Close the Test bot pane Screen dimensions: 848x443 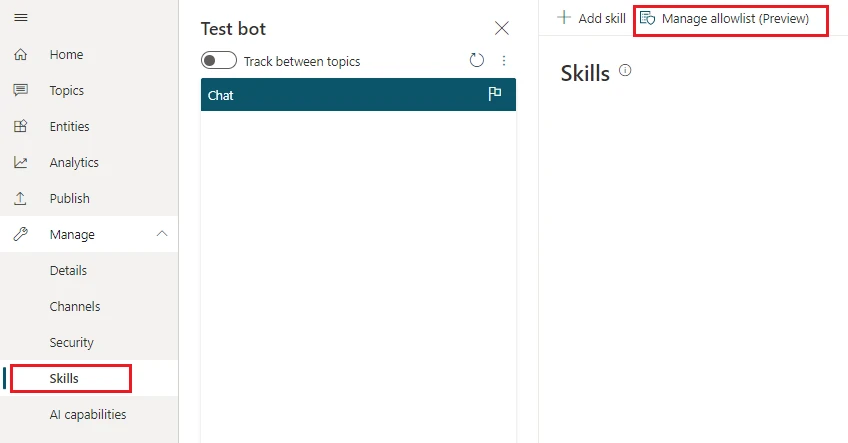[x=502, y=28]
